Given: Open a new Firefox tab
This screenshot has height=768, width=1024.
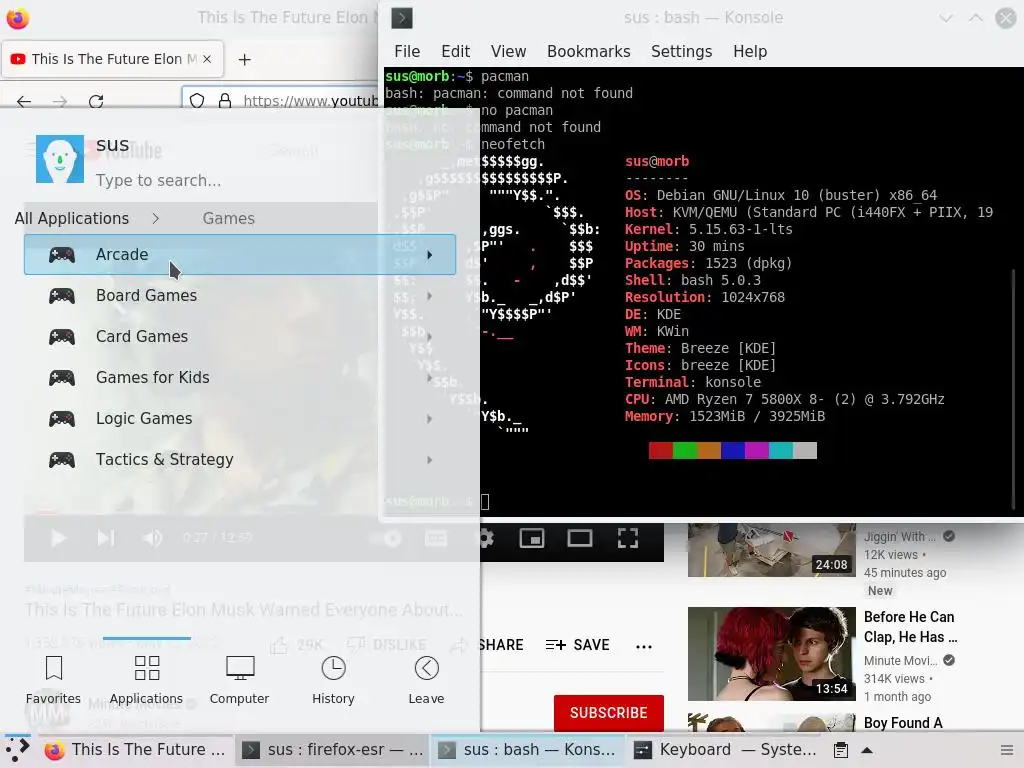Looking at the screenshot, I should (244, 59).
